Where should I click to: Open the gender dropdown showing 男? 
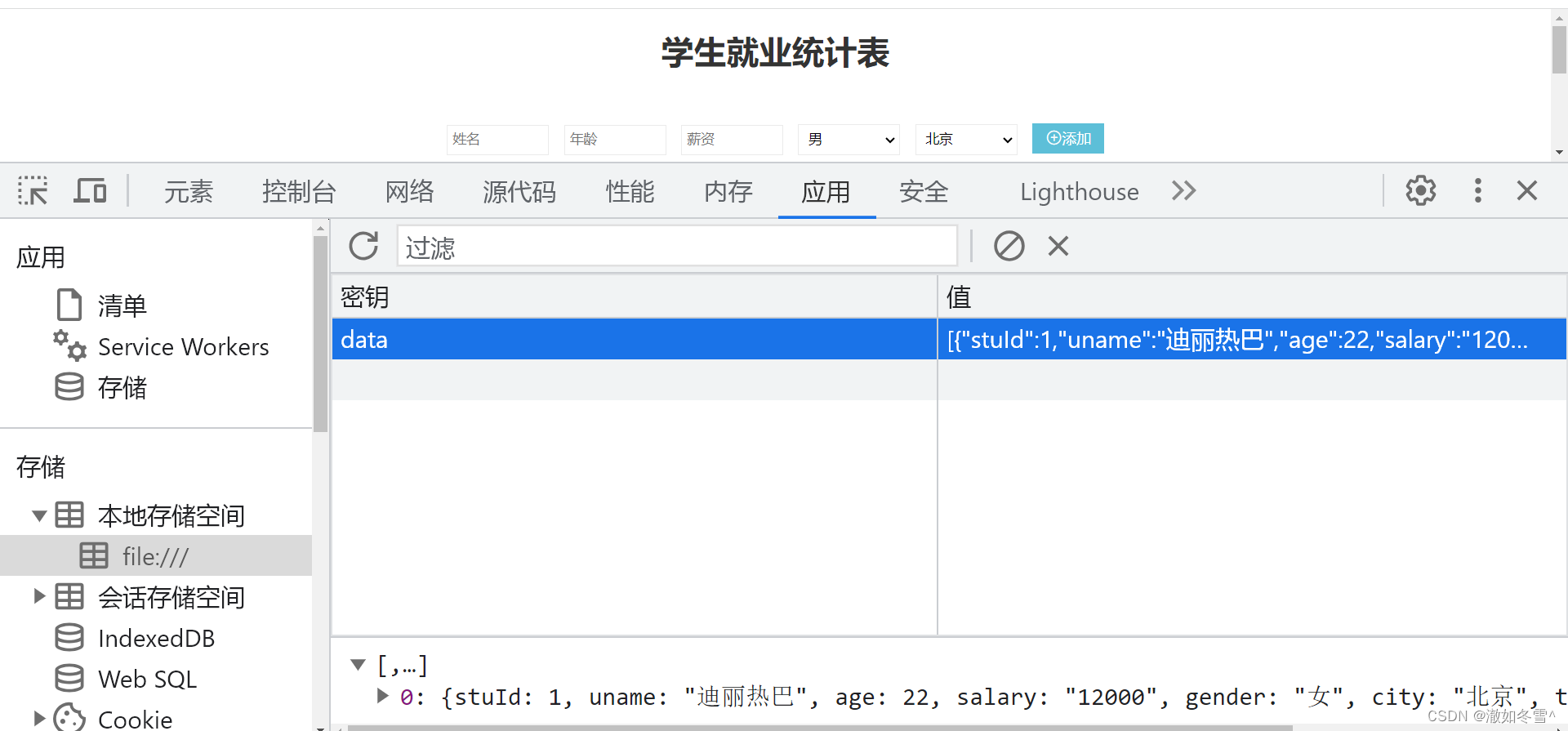point(849,139)
